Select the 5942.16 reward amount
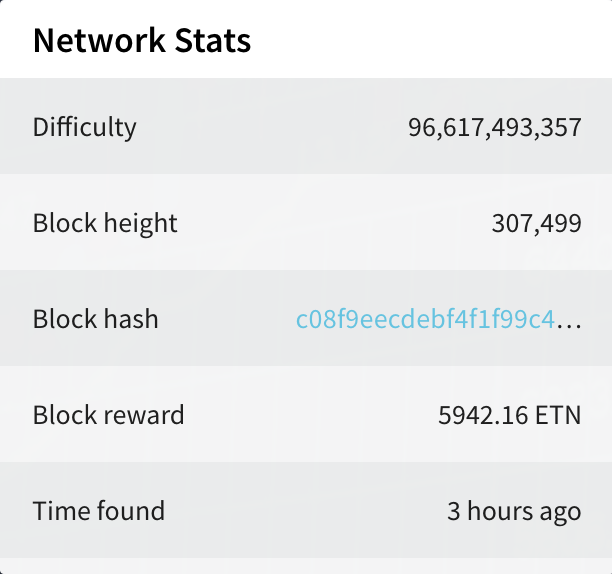Screen dimensions: 612x574 (483, 415)
